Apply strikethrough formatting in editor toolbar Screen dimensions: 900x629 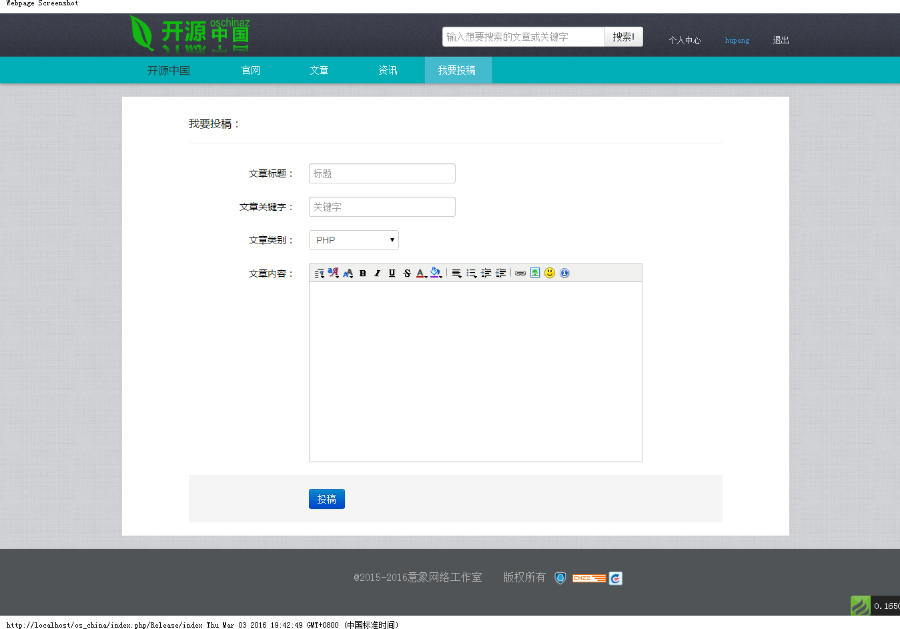coord(405,271)
